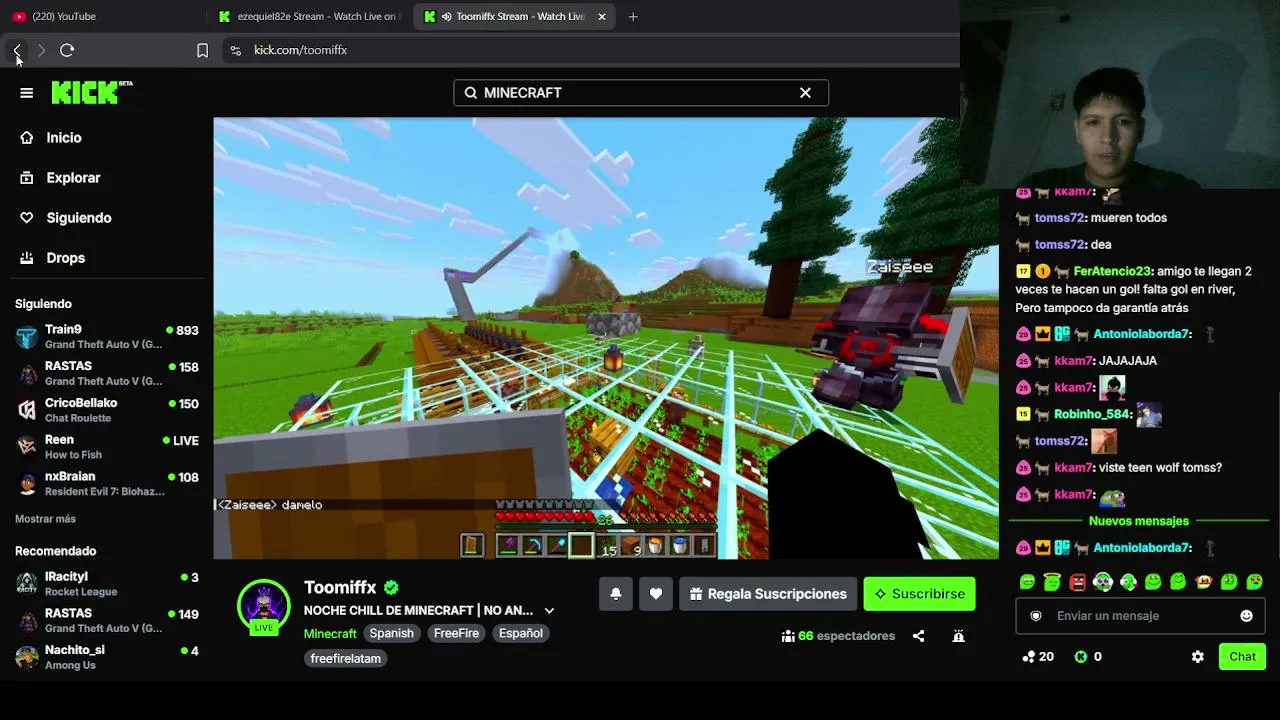Click the Minecraft stream video player
Image resolution: width=1280 pixels, height=720 pixels.
[x=606, y=338]
